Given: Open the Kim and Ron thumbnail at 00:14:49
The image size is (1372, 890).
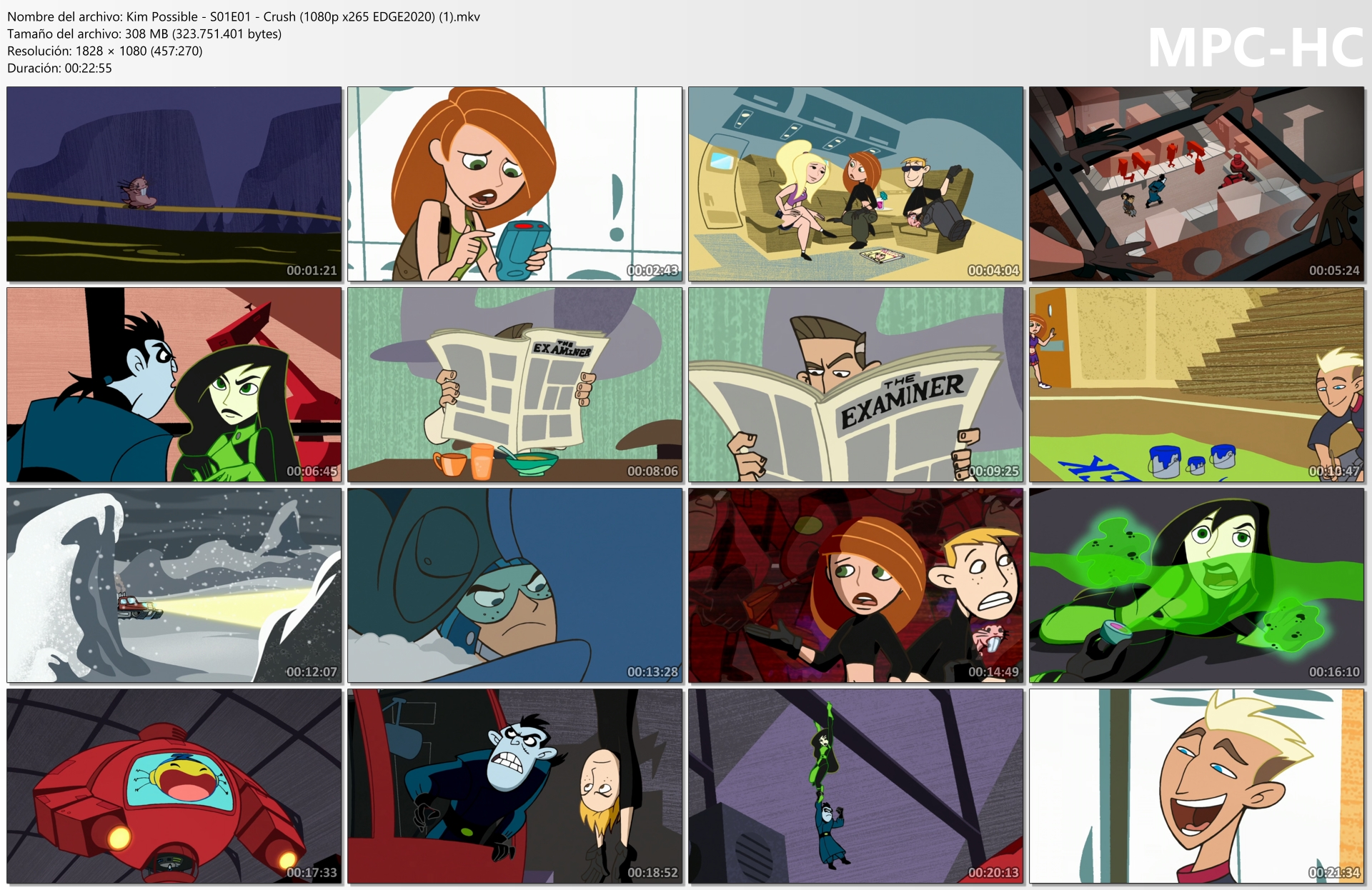Looking at the screenshot, I should [x=855, y=586].
